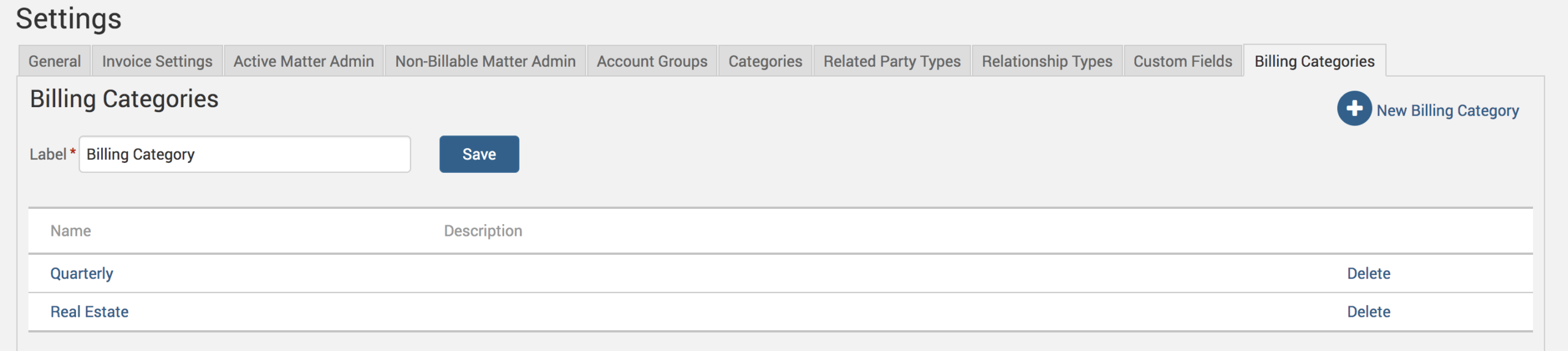Image resolution: width=1568 pixels, height=351 pixels.
Task: Open the Real Estate billing category
Action: coord(89,312)
